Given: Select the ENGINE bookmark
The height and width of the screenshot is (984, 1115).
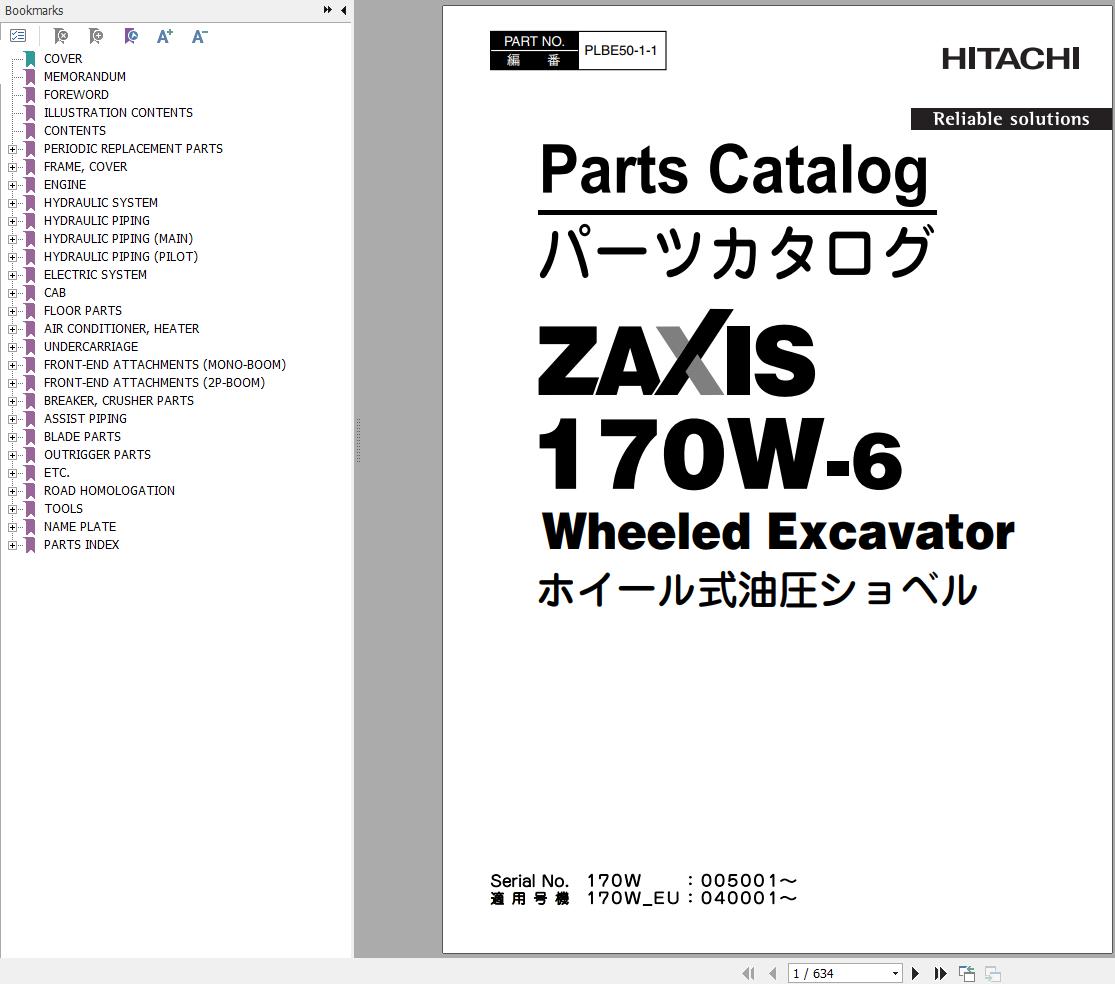Looking at the screenshot, I should coord(65,184).
